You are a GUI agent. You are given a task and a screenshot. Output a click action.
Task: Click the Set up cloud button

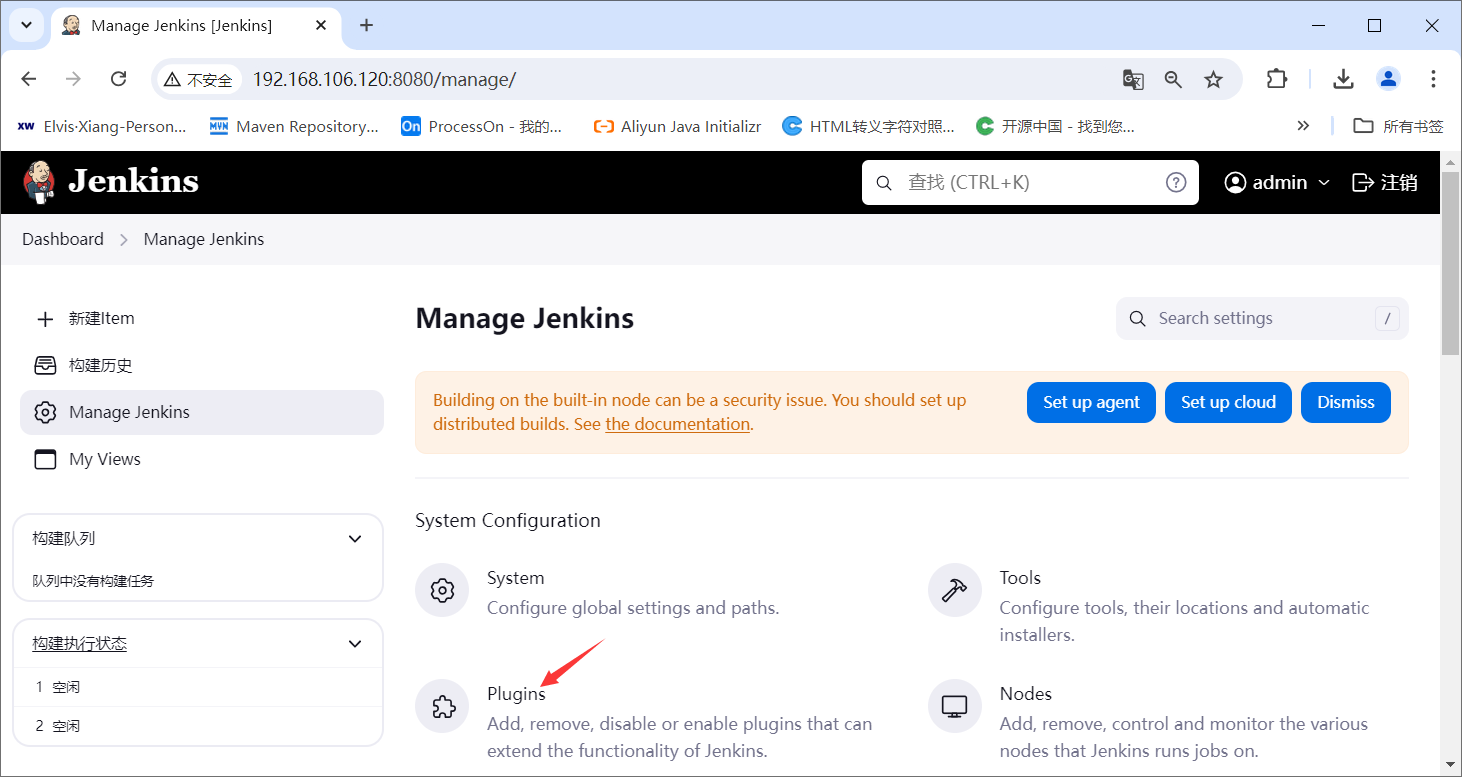click(1228, 402)
